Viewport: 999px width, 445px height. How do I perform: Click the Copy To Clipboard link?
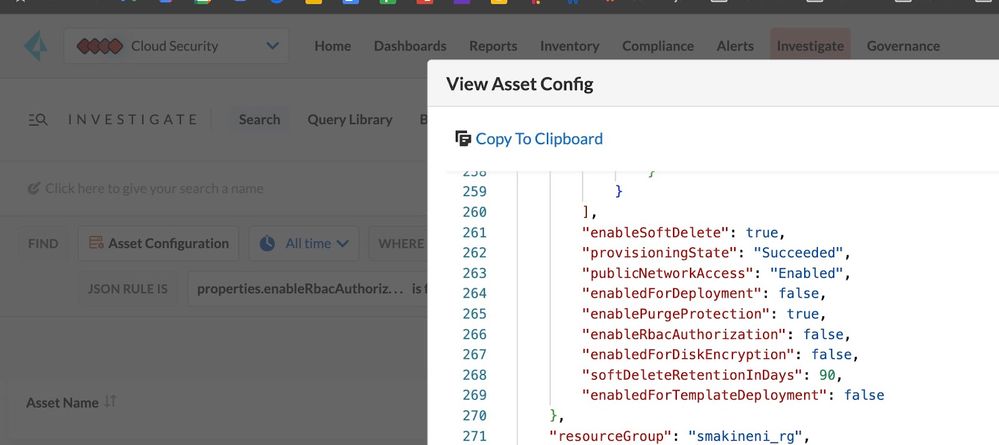(539, 138)
